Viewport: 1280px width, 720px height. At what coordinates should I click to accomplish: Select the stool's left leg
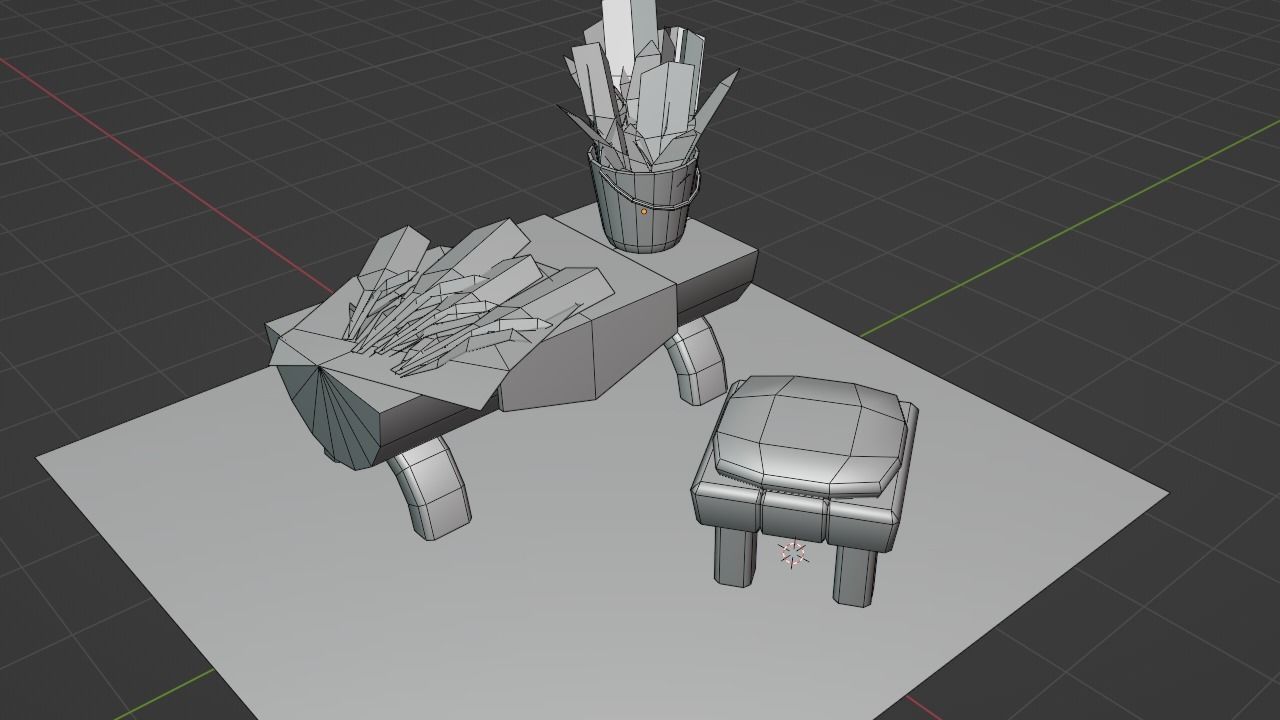pos(735,556)
